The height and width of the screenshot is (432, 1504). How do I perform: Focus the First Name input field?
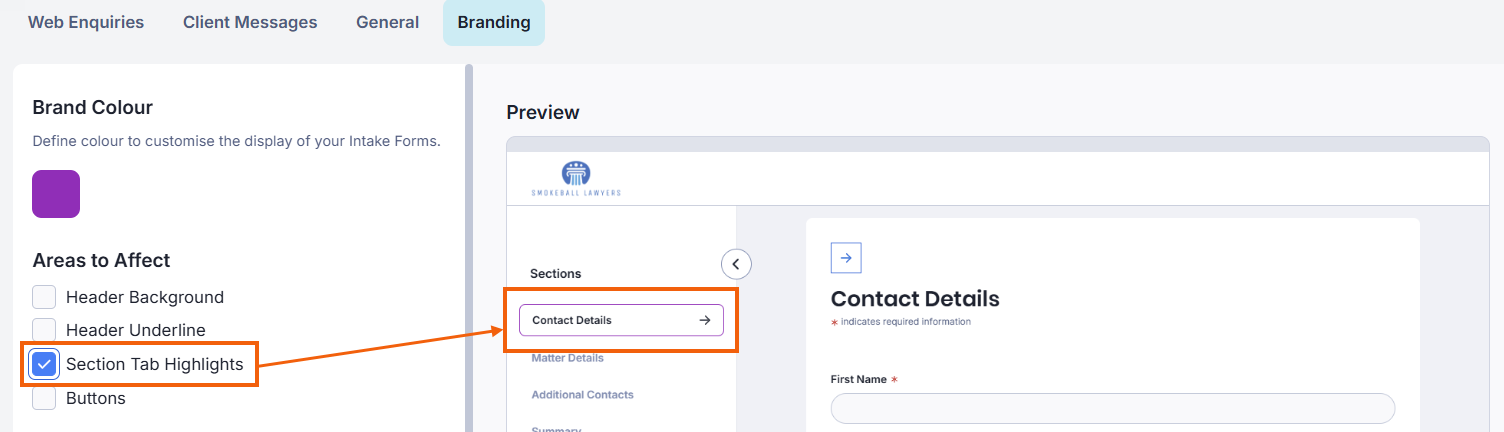(x=1112, y=408)
